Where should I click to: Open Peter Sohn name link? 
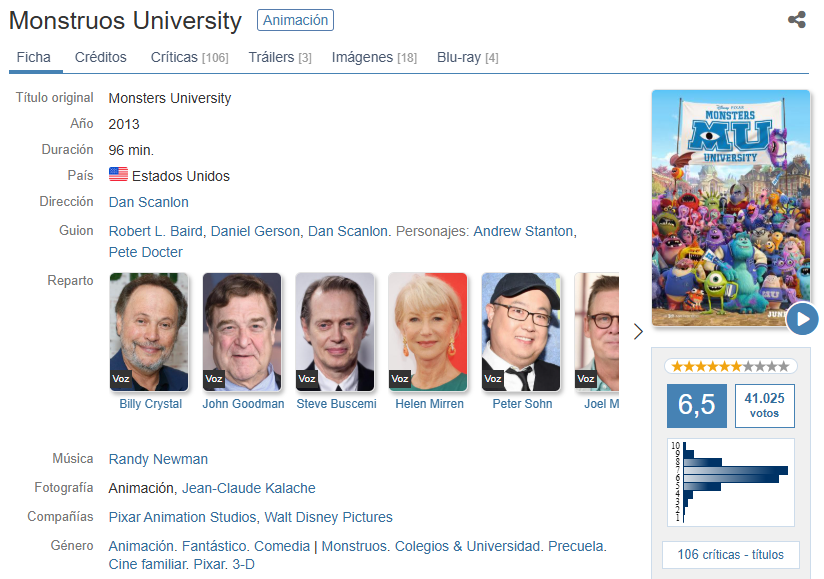coord(522,404)
